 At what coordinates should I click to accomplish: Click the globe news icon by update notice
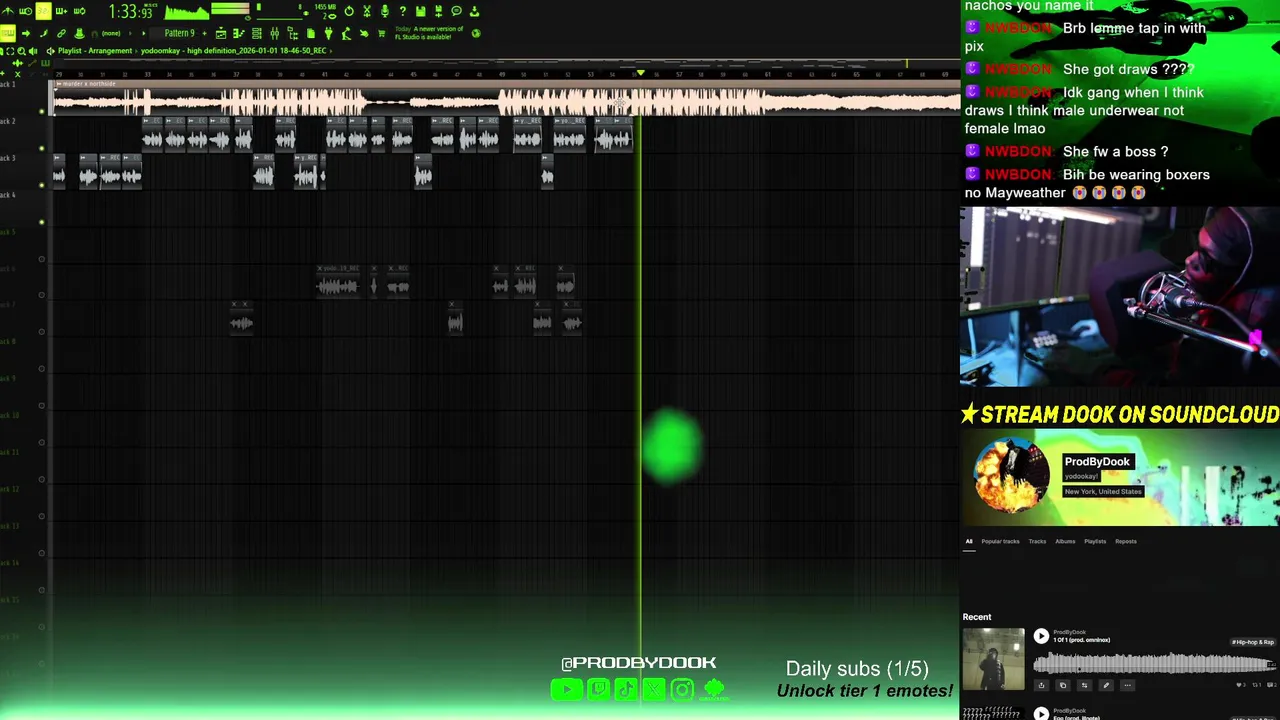pyautogui.click(x=475, y=33)
